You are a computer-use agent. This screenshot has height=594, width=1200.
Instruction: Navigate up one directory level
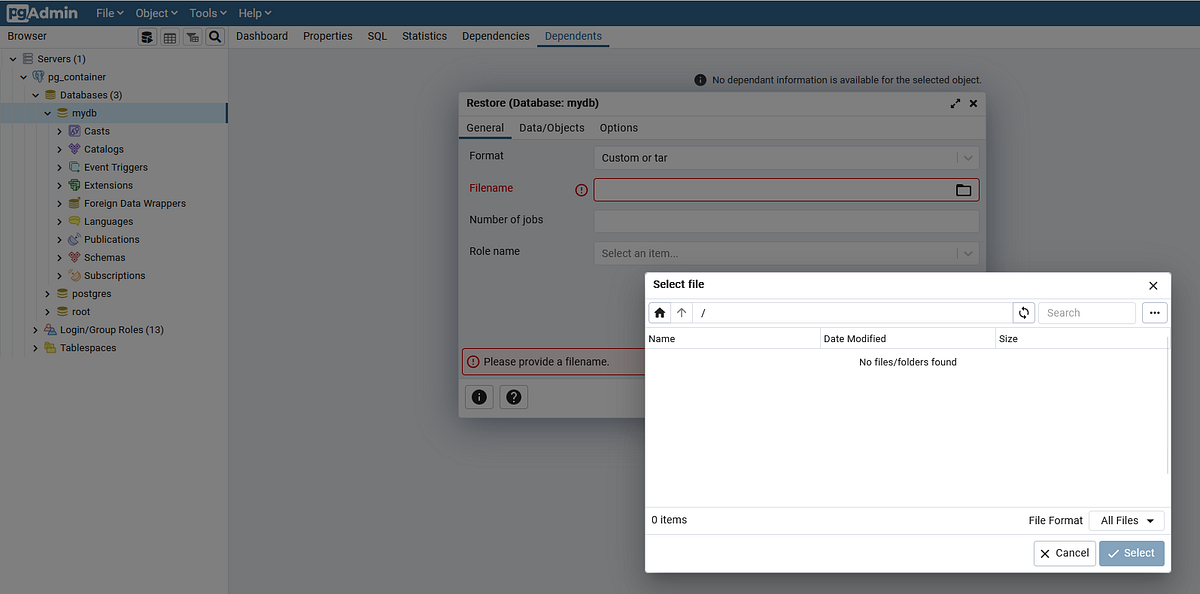pos(681,312)
